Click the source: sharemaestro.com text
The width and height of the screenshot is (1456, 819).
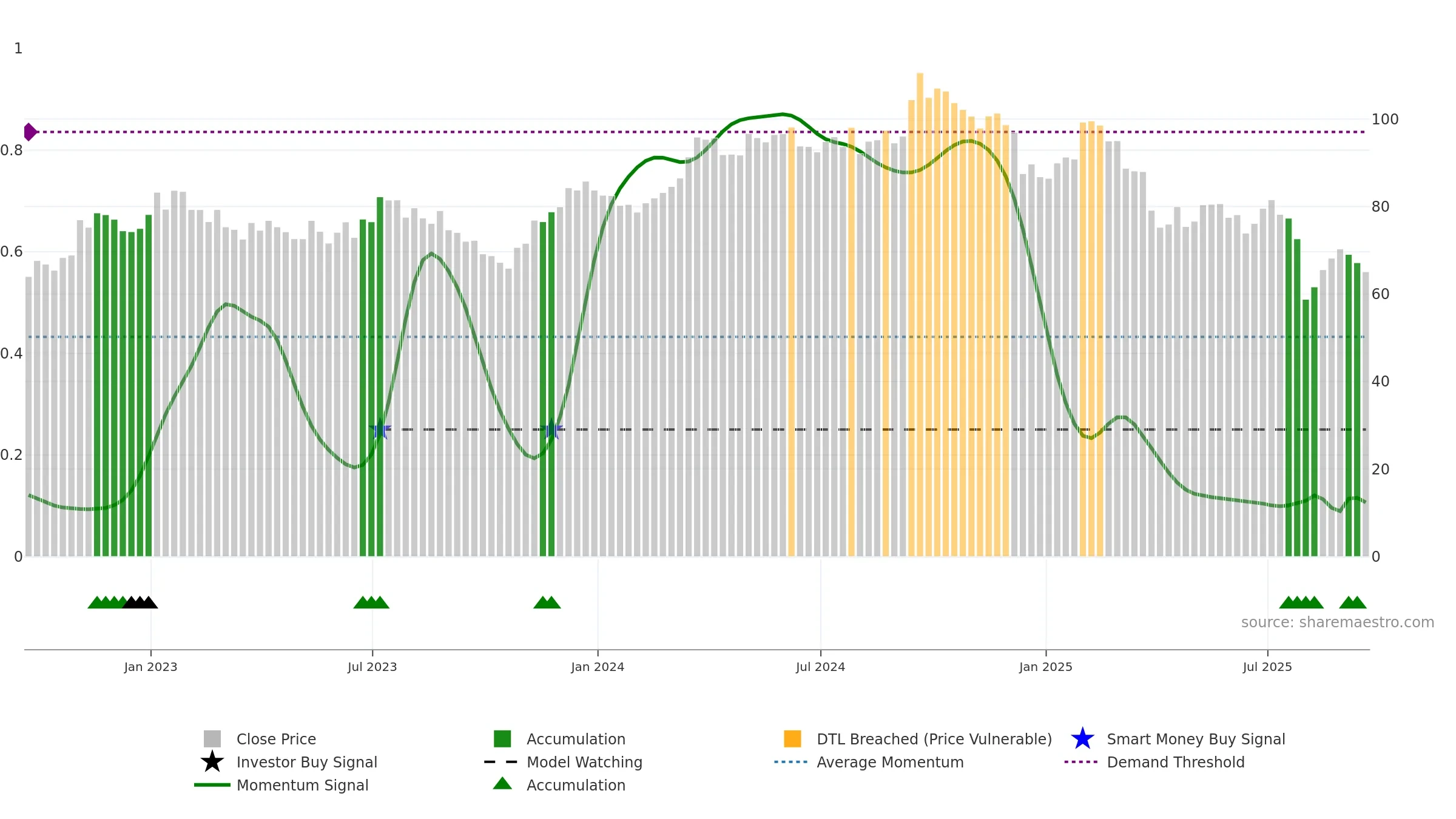(1338, 622)
